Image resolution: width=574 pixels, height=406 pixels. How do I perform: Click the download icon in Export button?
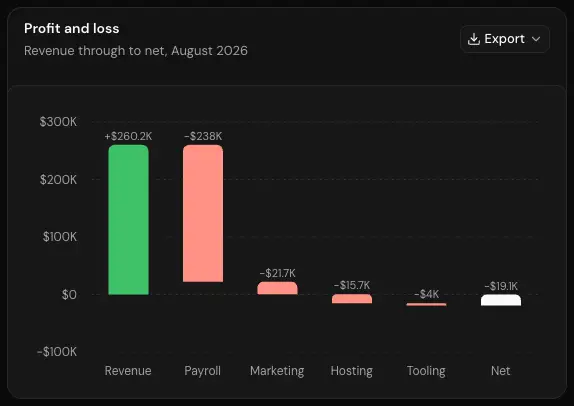pos(474,39)
